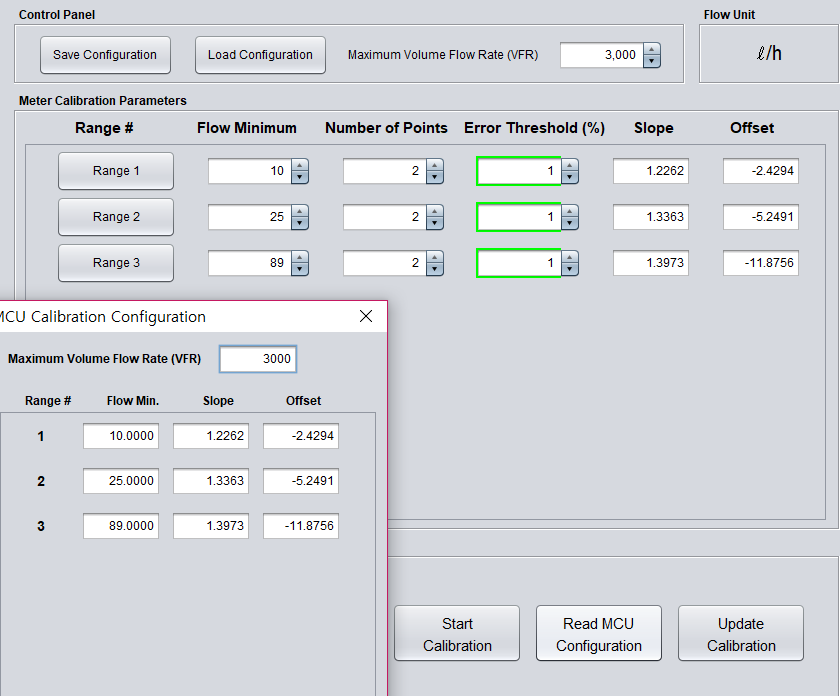Click the Read MCU Configuration button
Image resolution: width=840 pixels, height=696 pixels.
(599, 633)
